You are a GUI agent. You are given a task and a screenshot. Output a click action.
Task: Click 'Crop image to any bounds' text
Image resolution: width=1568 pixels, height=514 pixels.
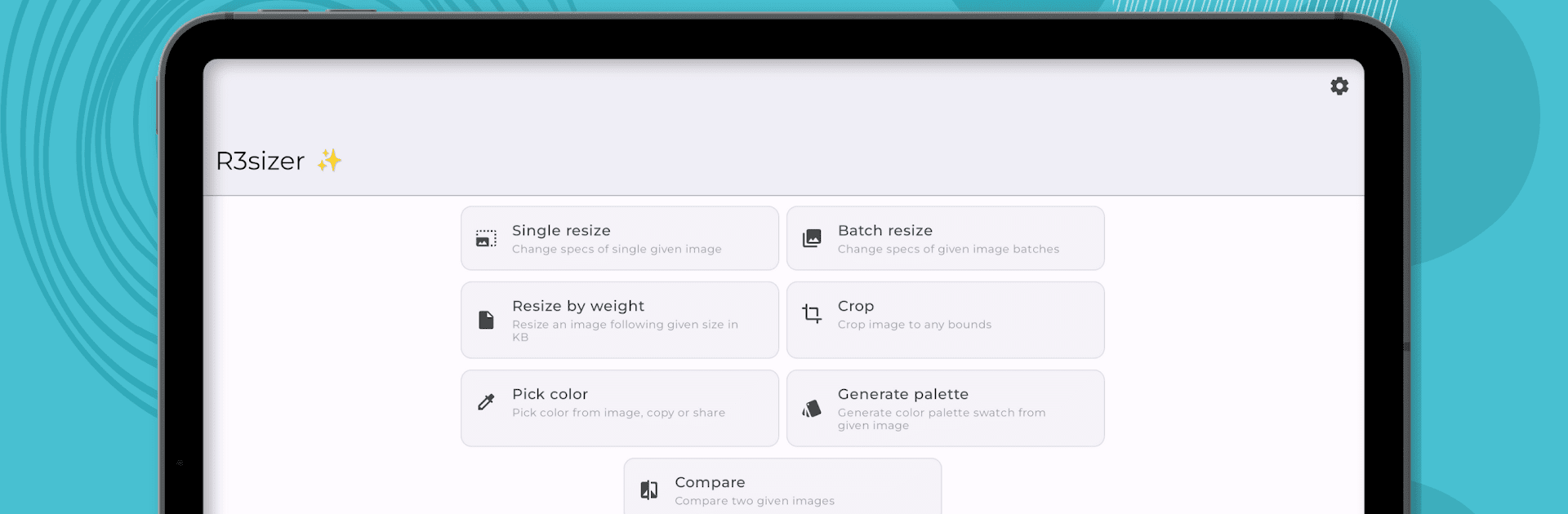(x=915, y=325)
